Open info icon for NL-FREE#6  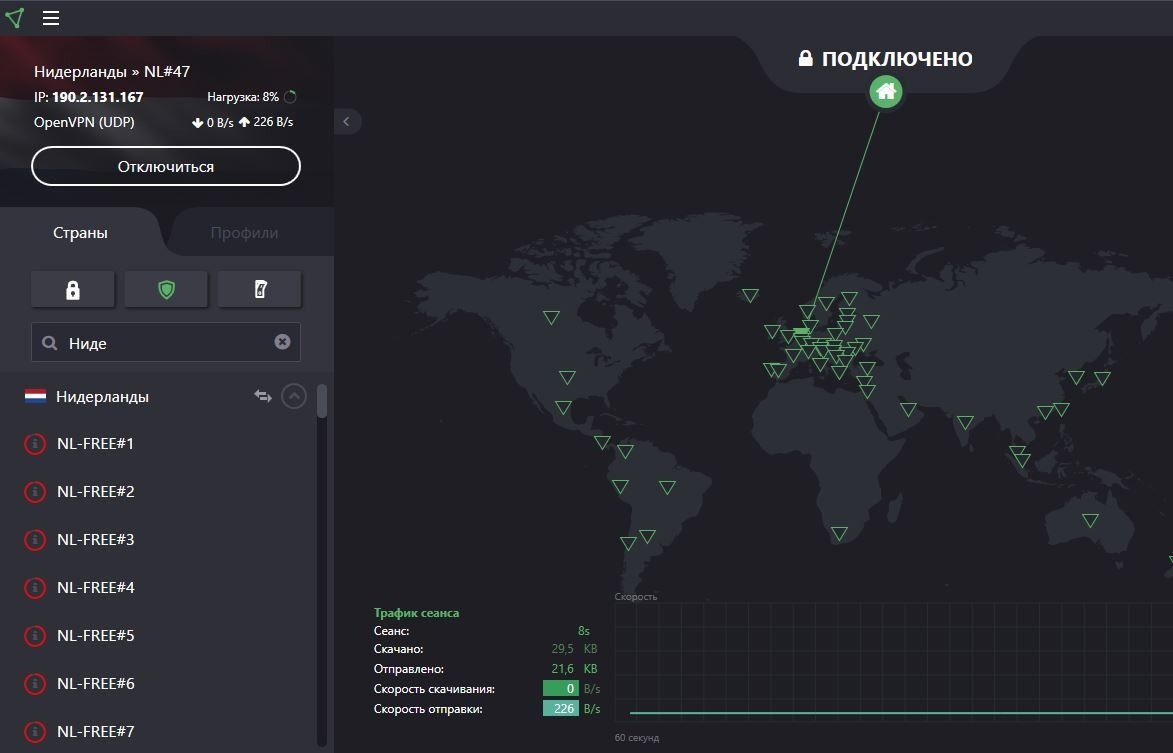(34, 683)
